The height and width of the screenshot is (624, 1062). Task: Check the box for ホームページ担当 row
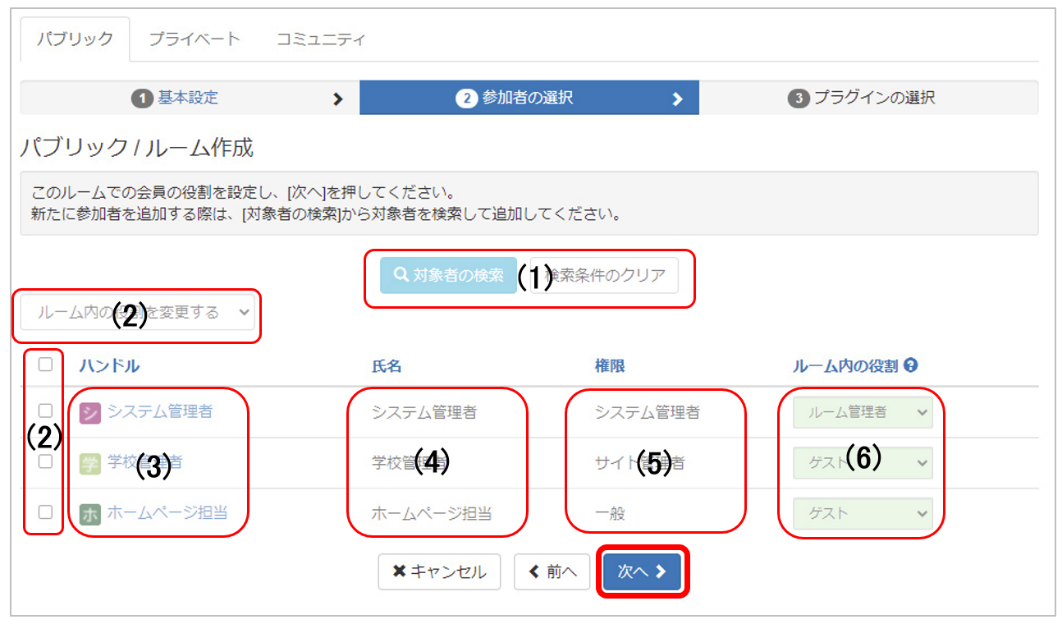(x=45, y=512)
